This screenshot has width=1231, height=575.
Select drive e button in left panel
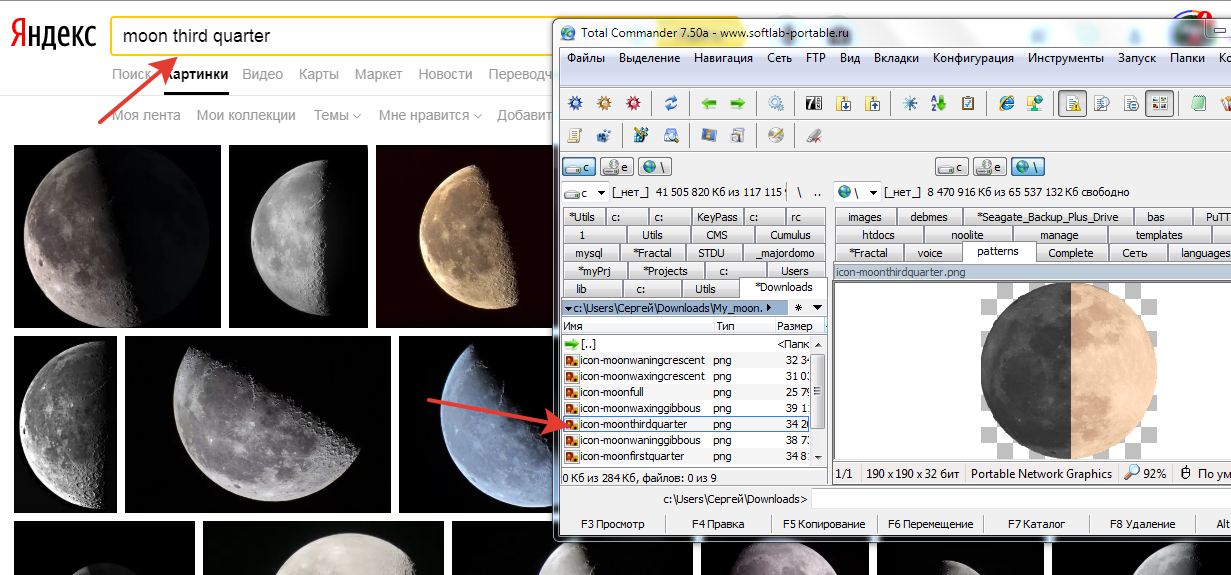619,167
